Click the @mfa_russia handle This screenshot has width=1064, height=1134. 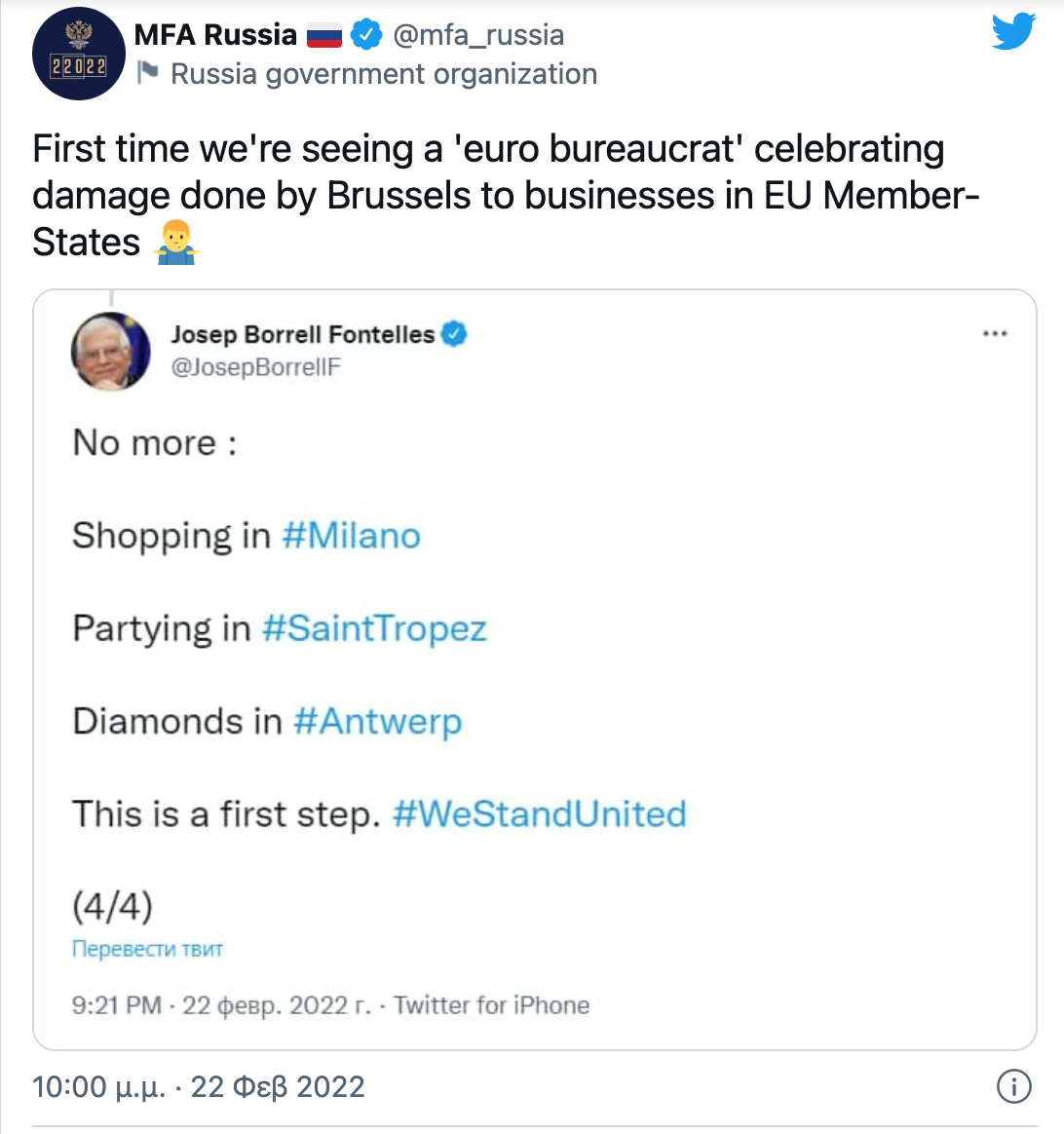pyautogui.click(x=478, y=35)
